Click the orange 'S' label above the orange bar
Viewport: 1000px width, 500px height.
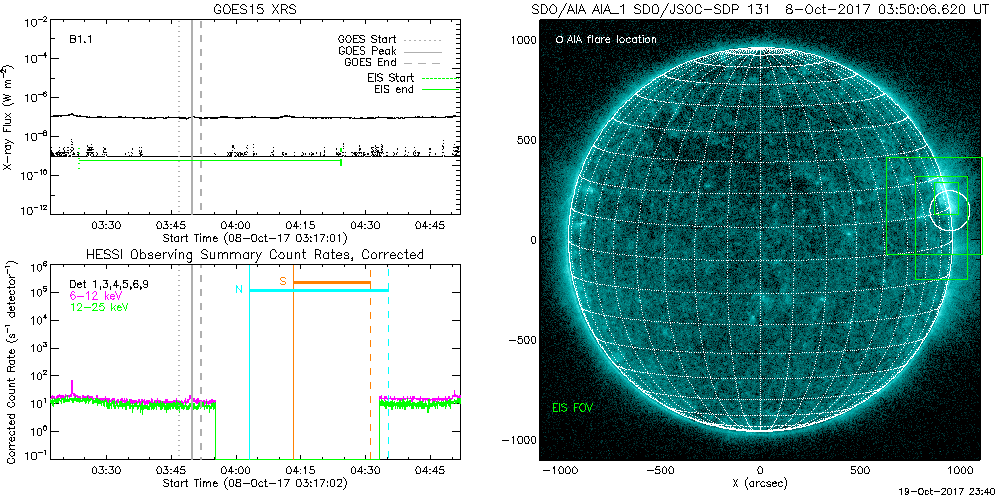pos(283,282)
